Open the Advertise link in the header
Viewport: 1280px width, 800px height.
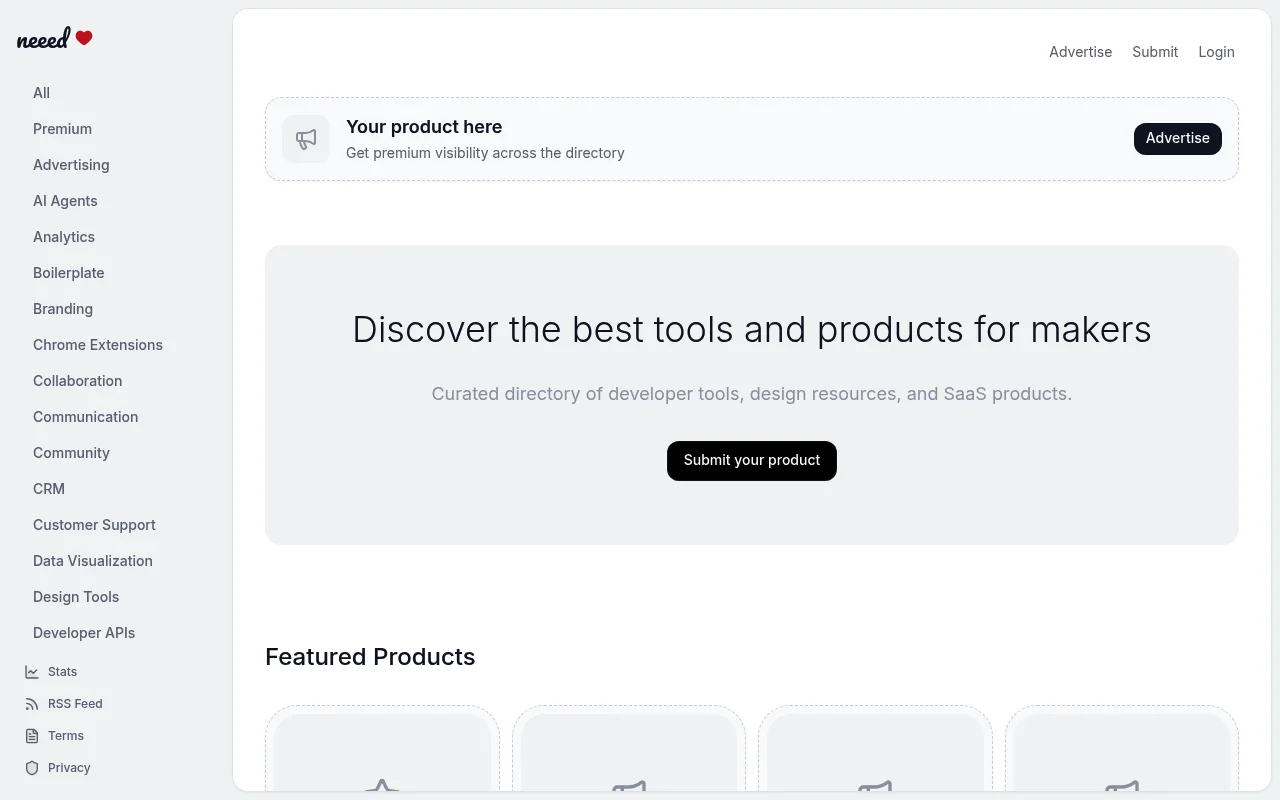pyautogui.click(x=1080, y=52)
